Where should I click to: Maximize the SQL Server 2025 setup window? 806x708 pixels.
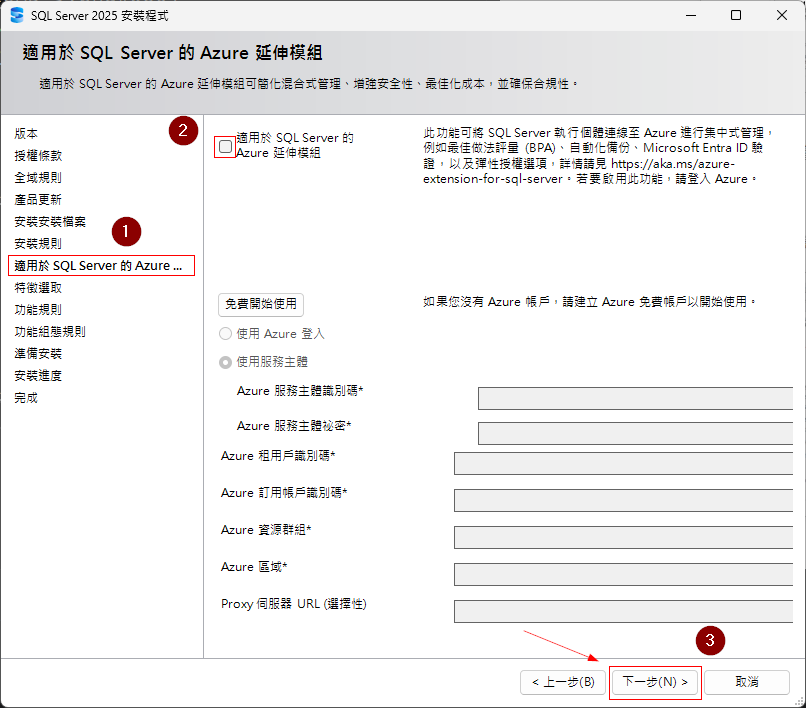click(x=736, y=15)
